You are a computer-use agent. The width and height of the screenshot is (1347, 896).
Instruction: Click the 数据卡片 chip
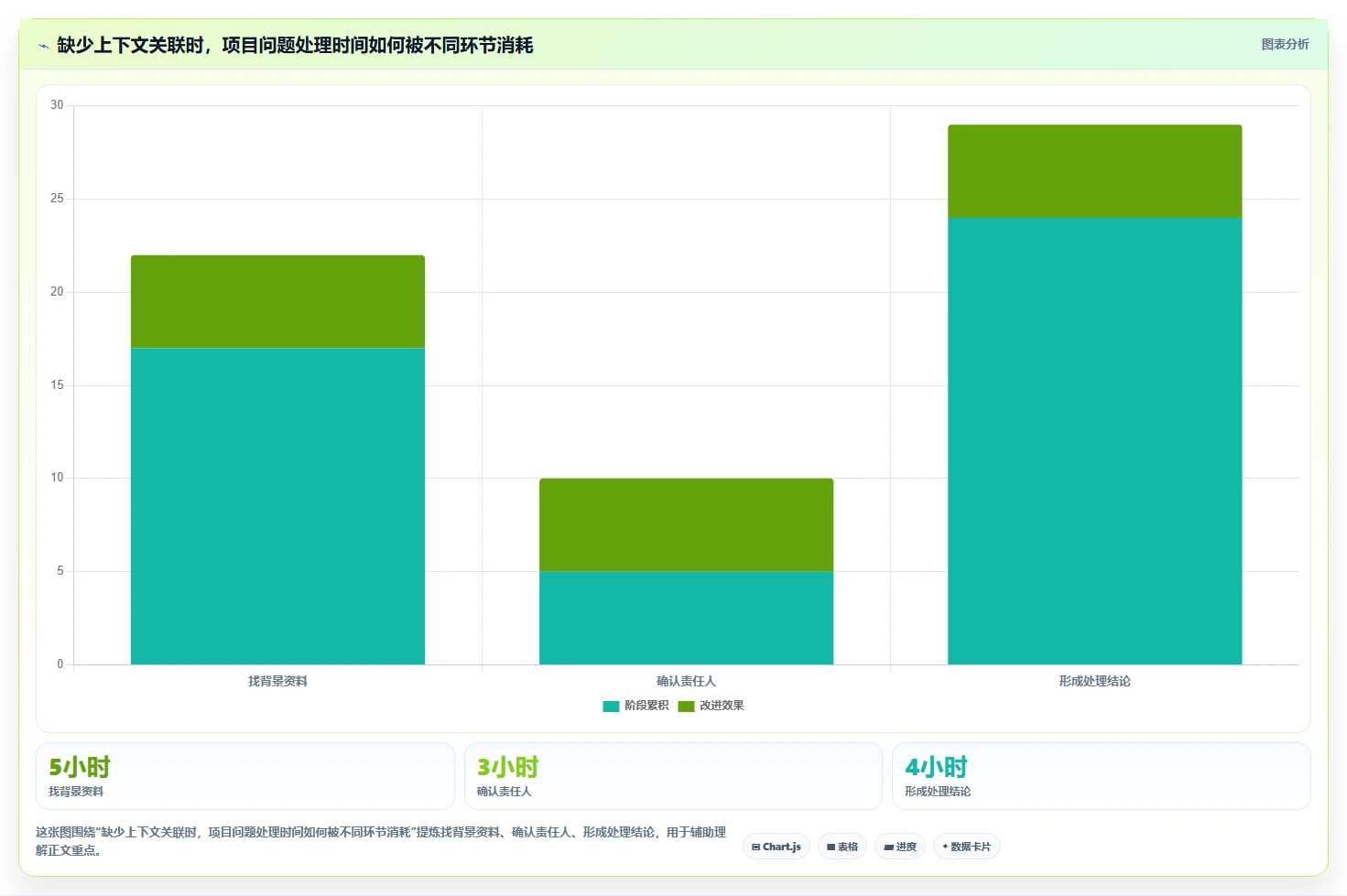coord(966,847)
